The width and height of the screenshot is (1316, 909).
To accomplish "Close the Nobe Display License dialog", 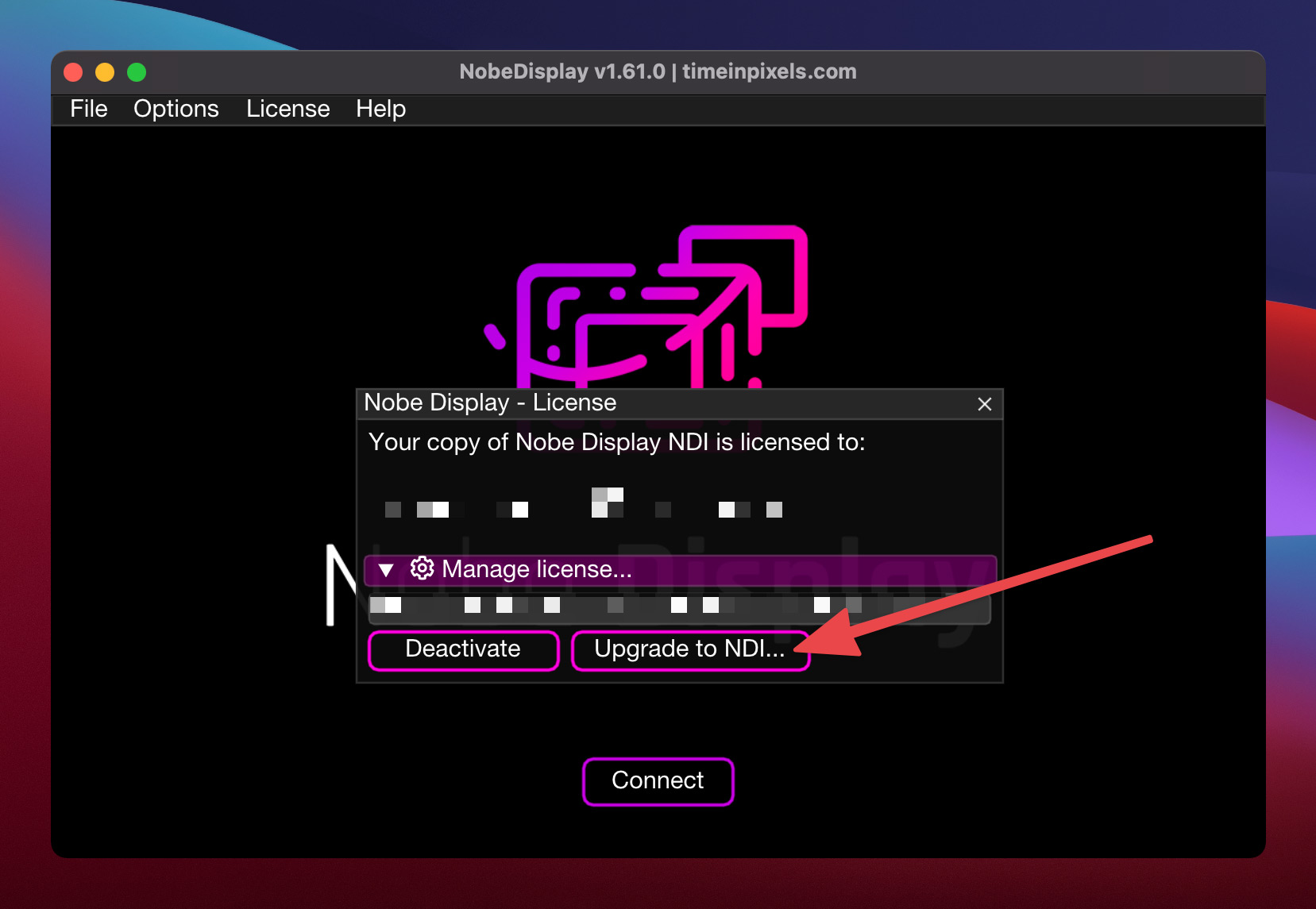I will coord(985,404).
